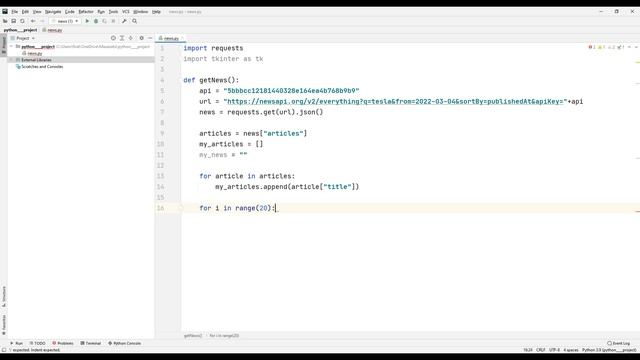The image size is (640, 360).
Task: Toggle the Structure tool window sidebar button
Action: (x=4, y=298)
